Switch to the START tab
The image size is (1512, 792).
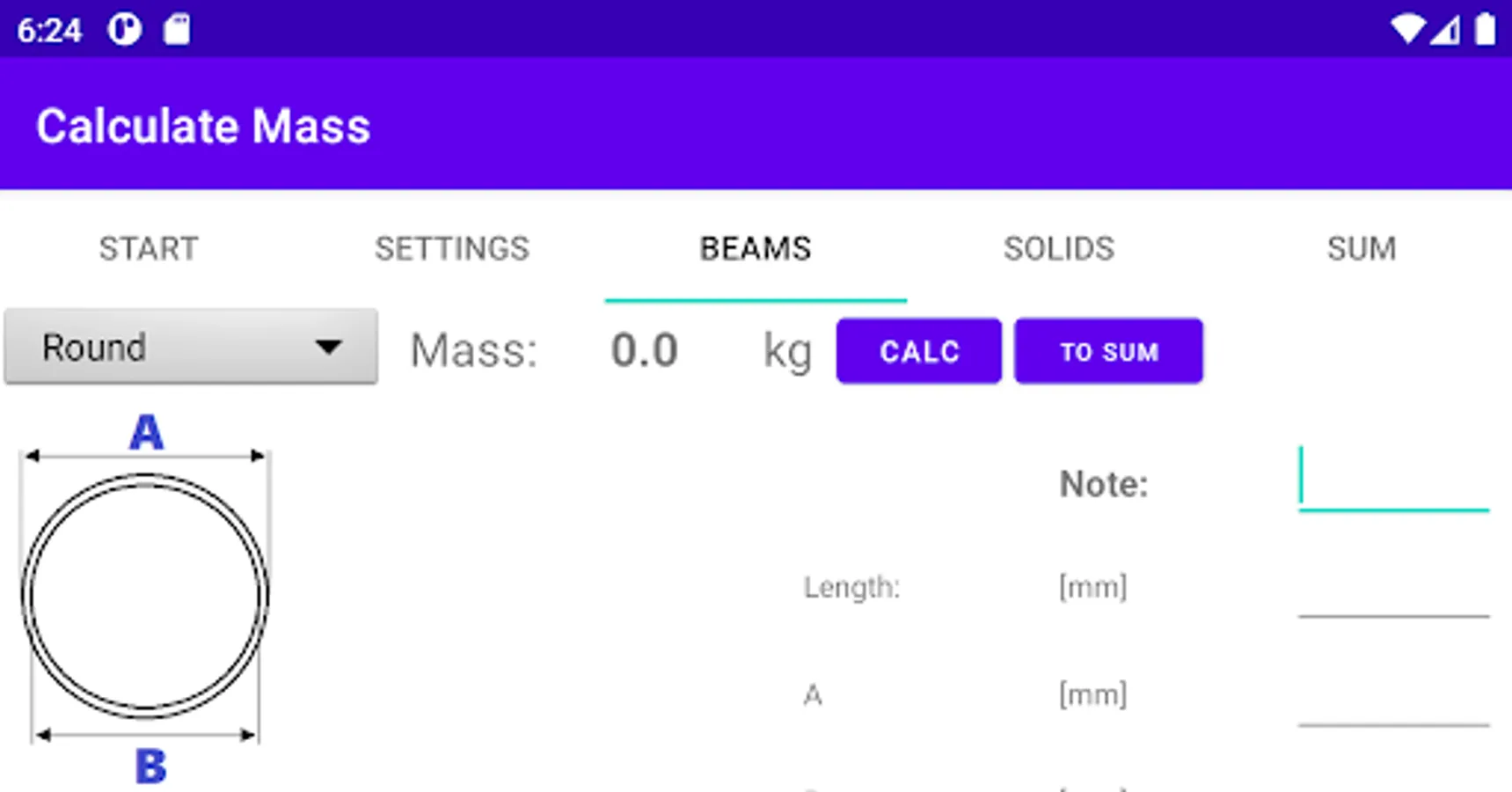coord(149,249)
